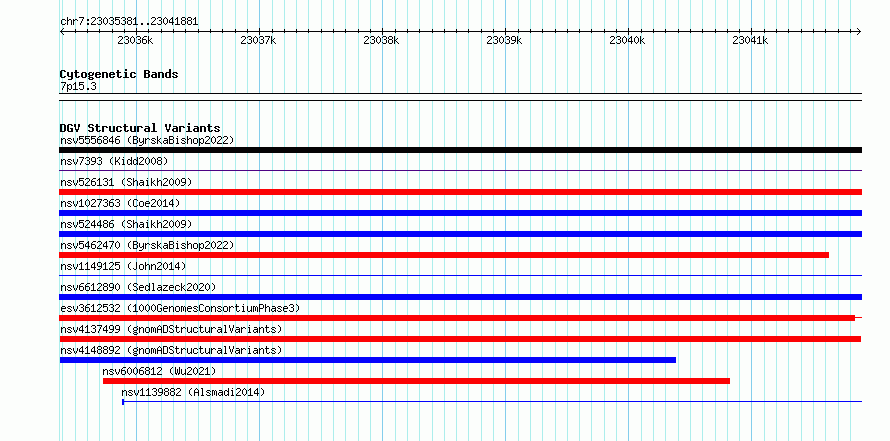Open nsv524486 (Shaikh2009) variant label
The image size is (890, 441).
pos(126,224)
